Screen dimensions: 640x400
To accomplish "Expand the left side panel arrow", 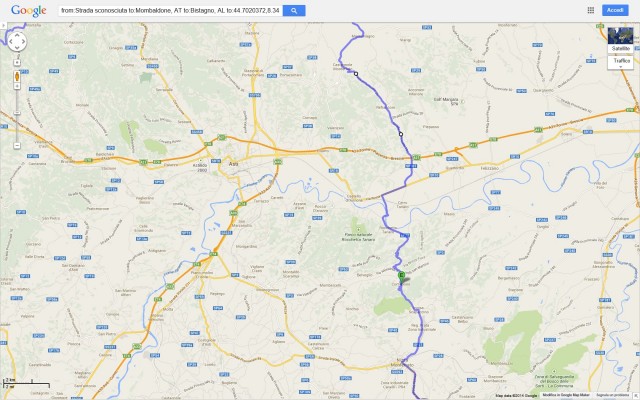I will point(3,25).
